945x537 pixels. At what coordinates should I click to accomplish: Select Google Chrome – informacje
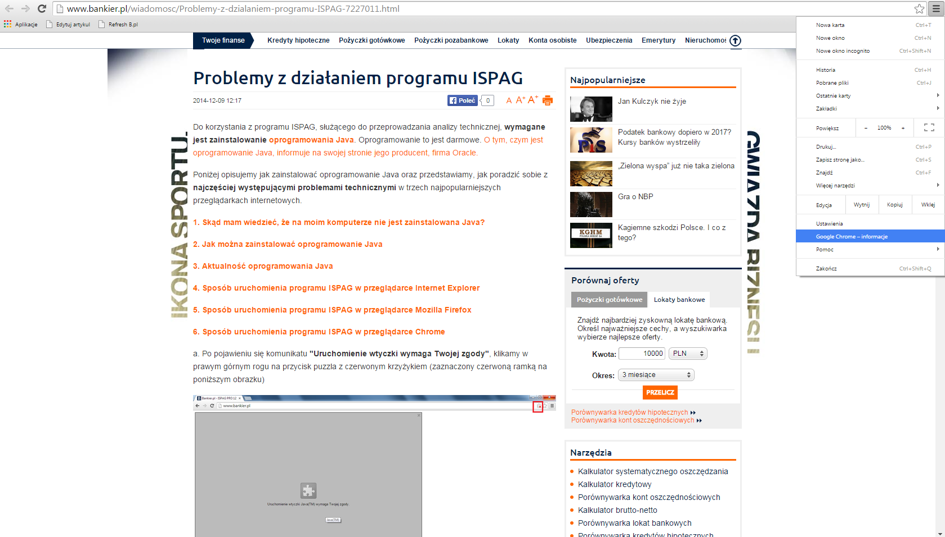pos(870,237)
